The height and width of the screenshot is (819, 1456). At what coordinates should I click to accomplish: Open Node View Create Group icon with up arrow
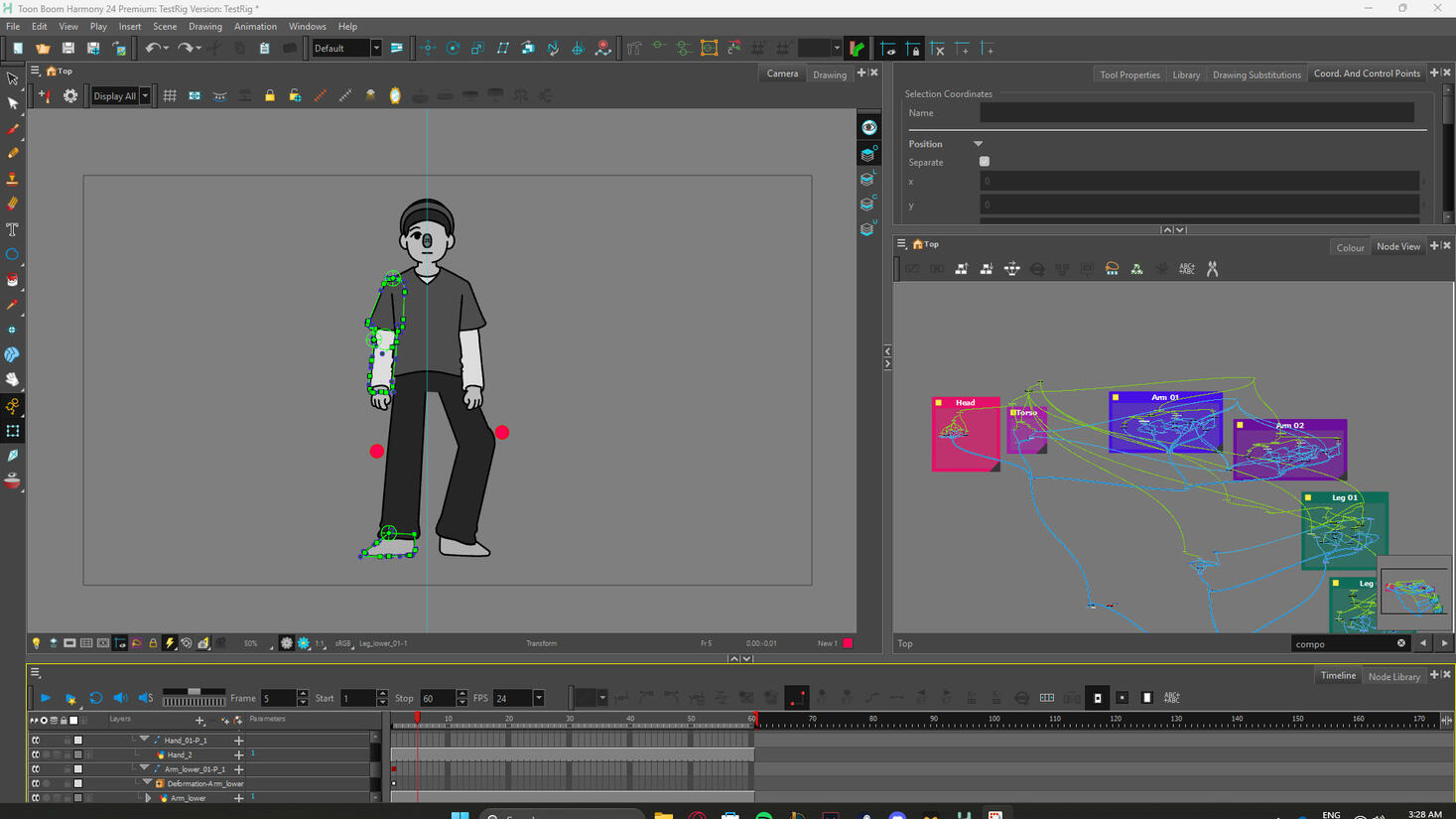tap(962, 269)
